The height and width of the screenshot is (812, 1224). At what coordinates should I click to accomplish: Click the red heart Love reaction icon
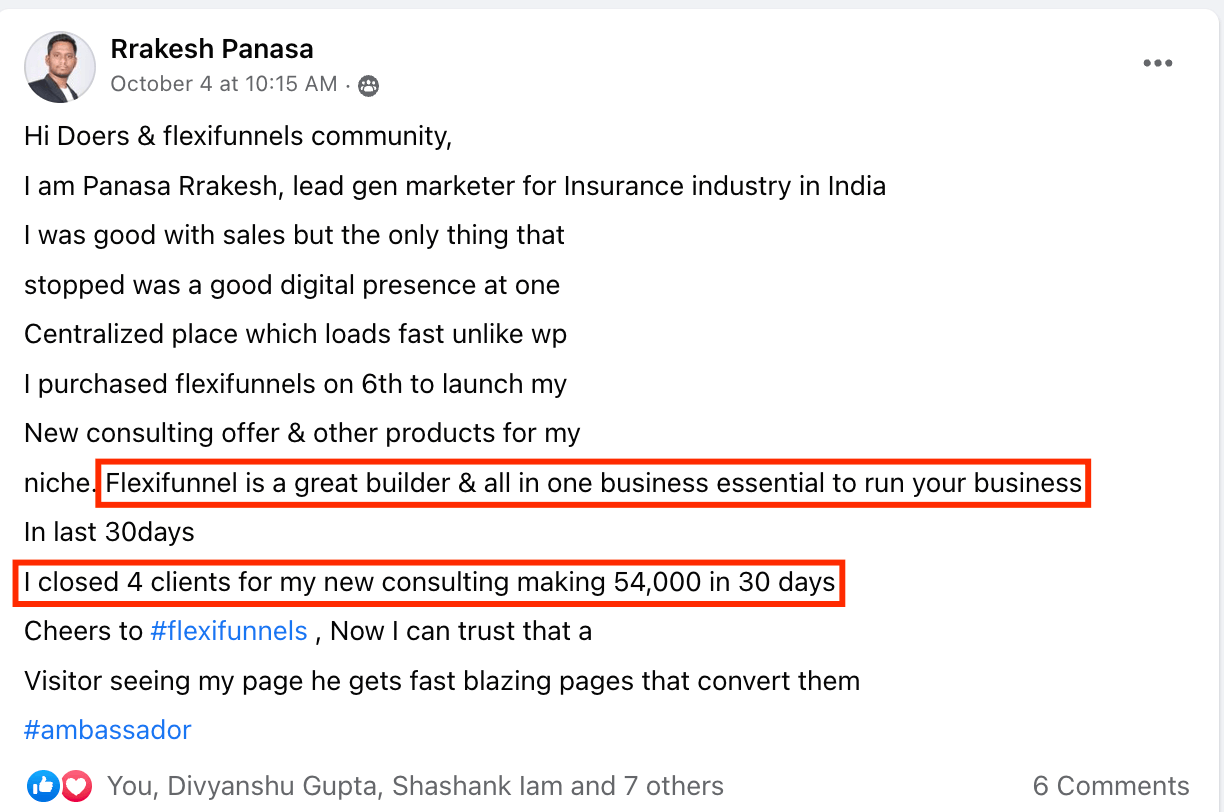76,786
